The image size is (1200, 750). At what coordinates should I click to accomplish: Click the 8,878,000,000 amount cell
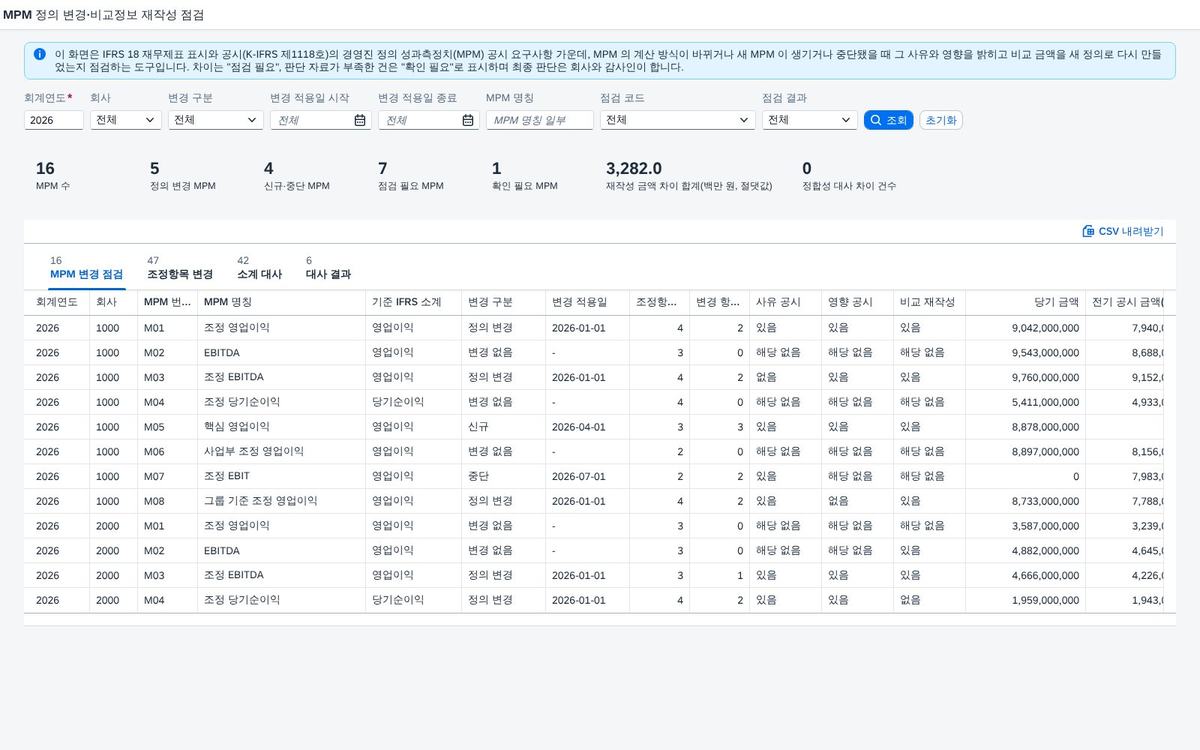tap(1026, 427)
